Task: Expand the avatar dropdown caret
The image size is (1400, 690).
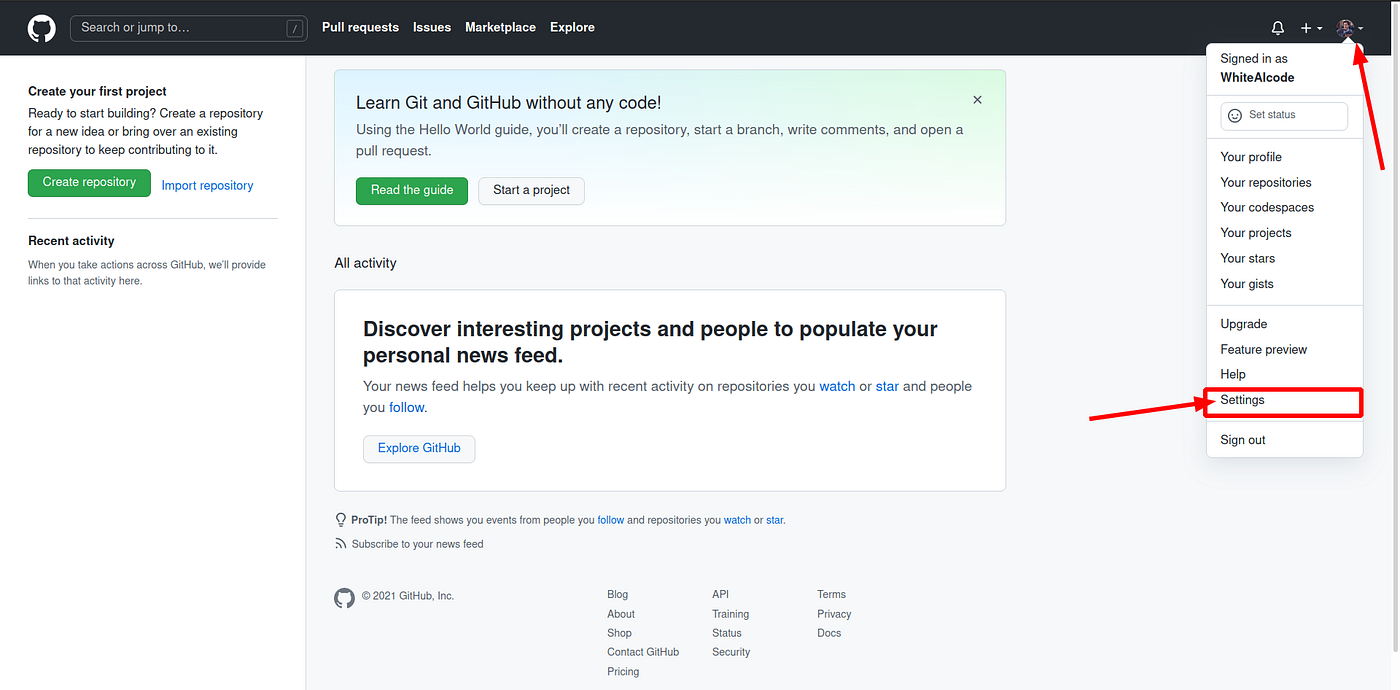Action: tap(1361, 30)
